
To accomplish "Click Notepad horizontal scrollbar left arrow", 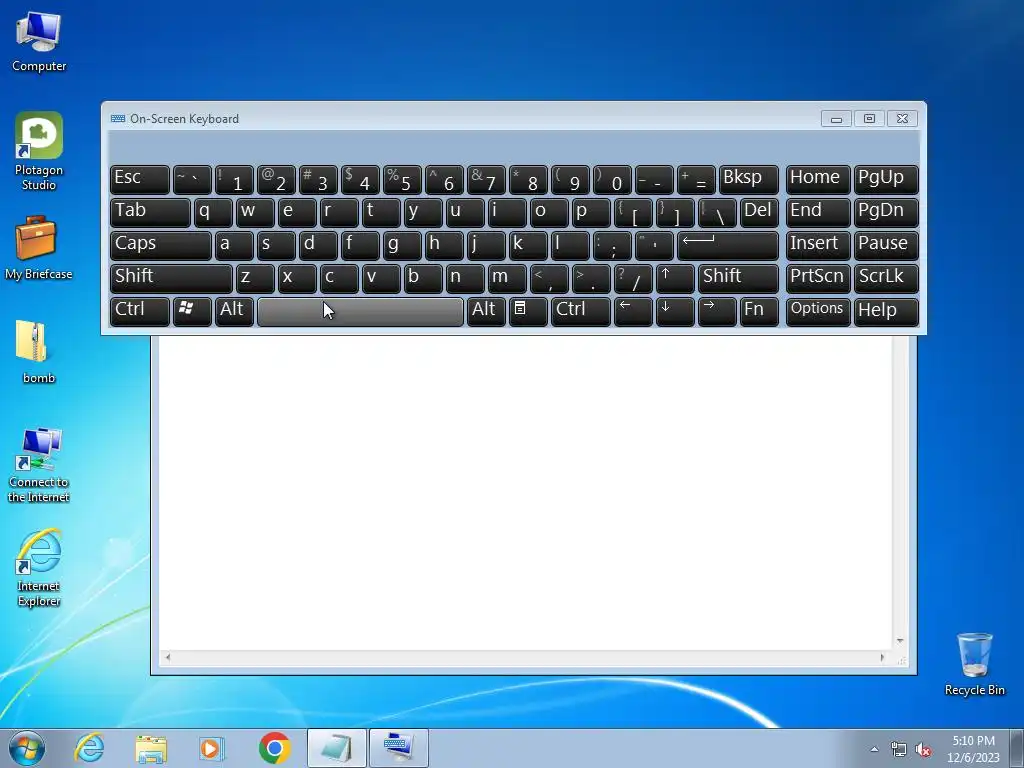I will point(167,658).
